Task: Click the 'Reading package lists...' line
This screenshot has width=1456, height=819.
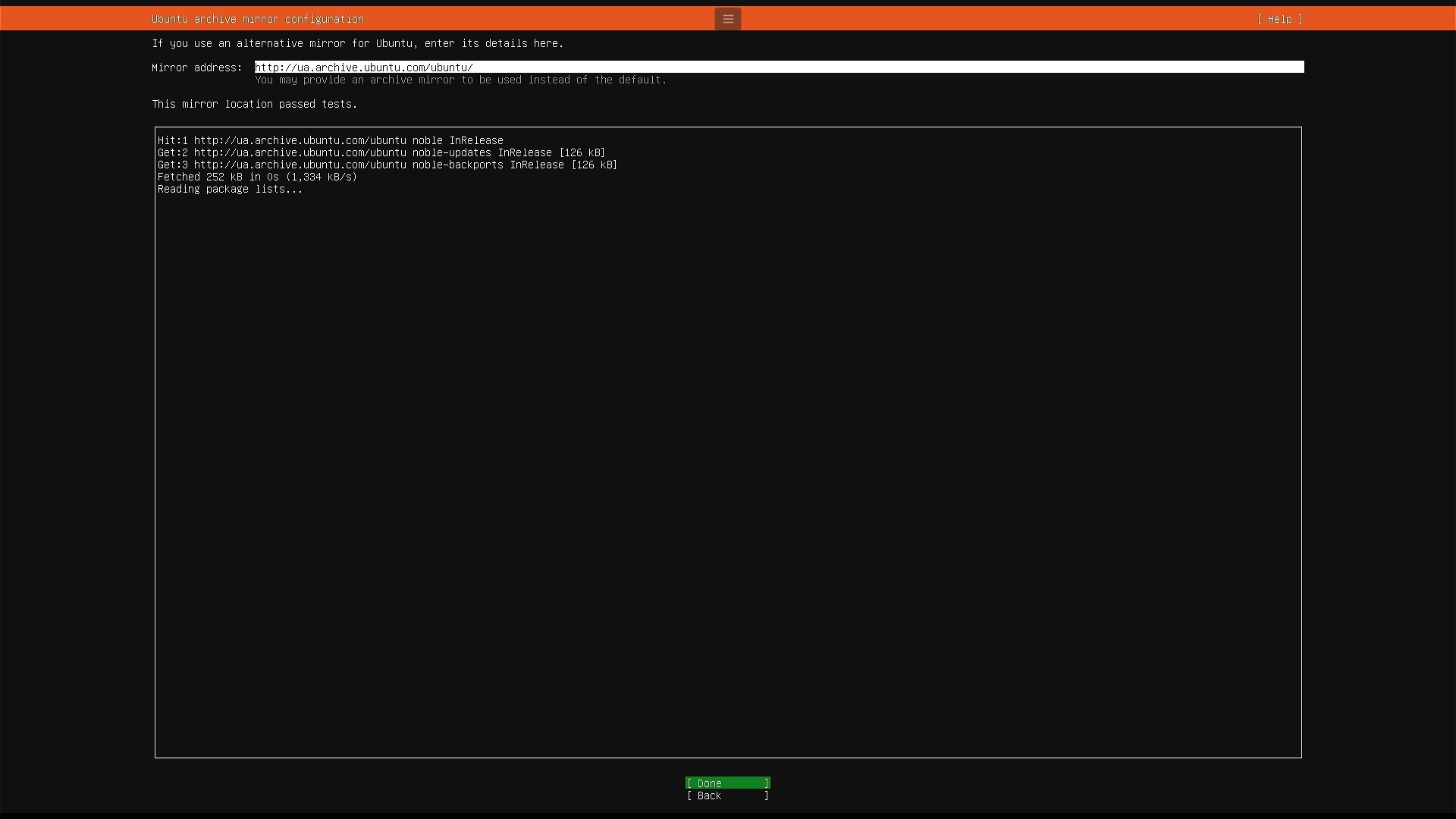Action: coord(230,189)
